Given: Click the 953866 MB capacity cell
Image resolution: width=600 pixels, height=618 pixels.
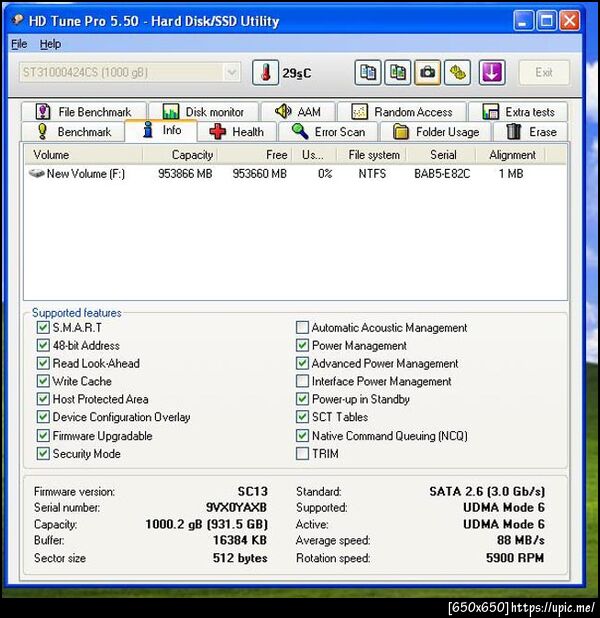Looking at the screenshot, I should click(185, 173).
